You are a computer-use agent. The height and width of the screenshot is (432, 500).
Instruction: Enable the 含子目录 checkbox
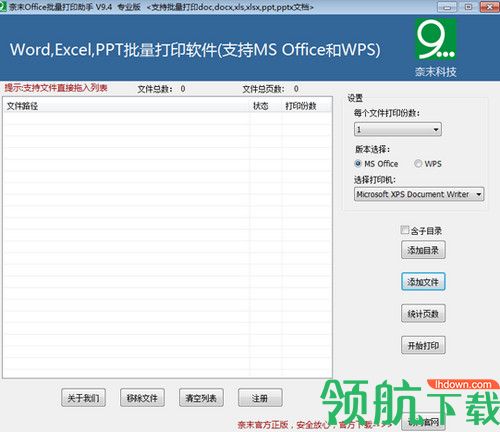point(405,230)
